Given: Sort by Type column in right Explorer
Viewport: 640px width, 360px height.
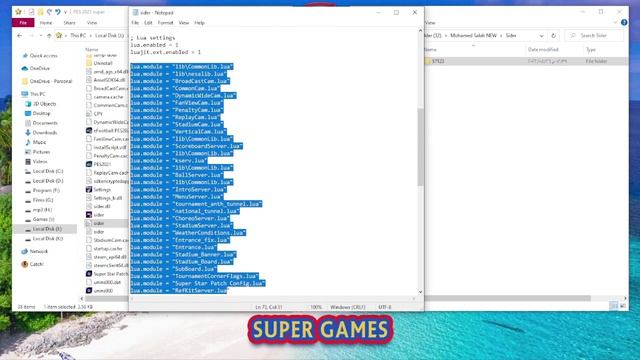Looking at the screenshot, I should point(591,50).
